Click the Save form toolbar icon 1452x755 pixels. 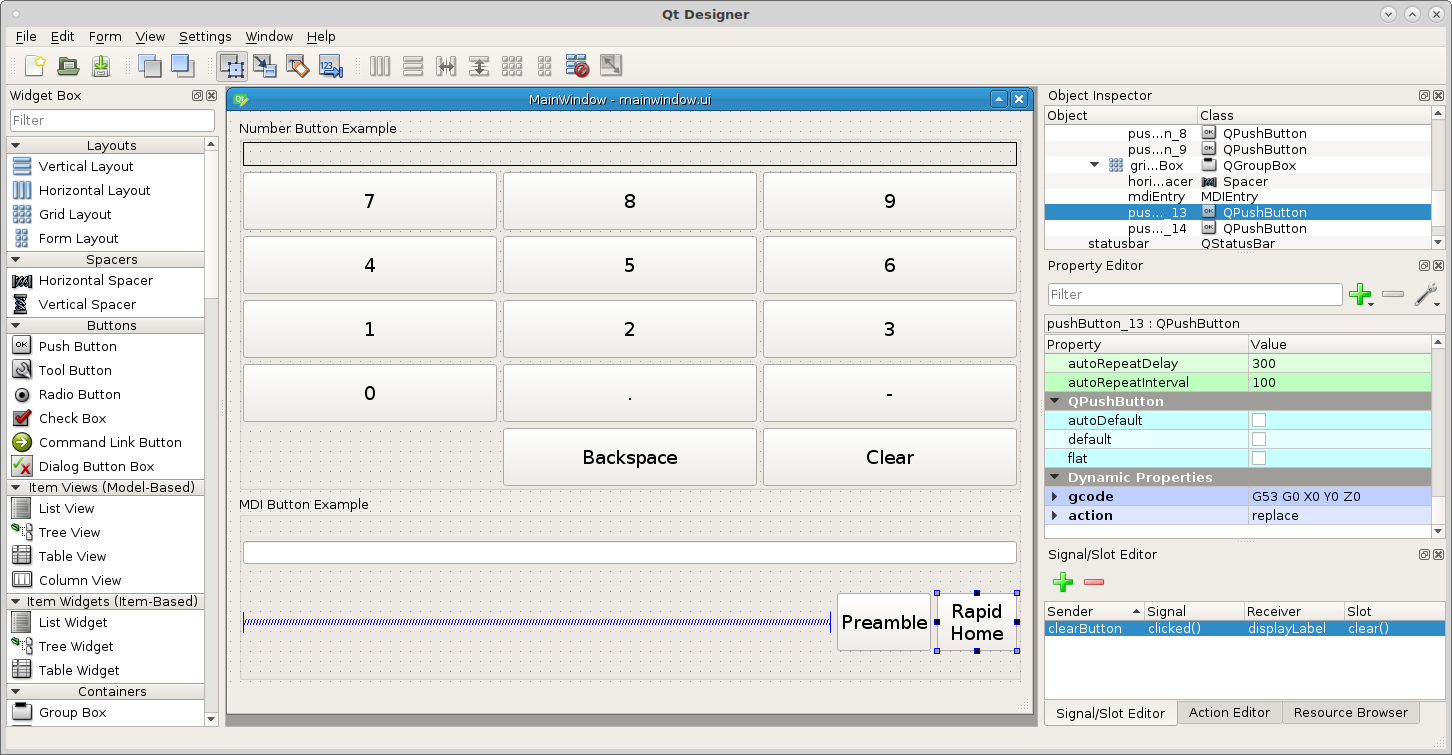[101, 67]
